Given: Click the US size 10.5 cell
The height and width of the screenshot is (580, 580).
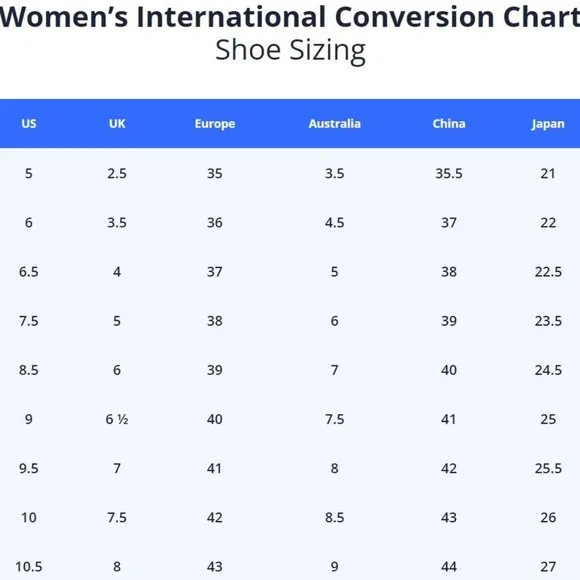Looking at the screenshot, I should [x=29, y=566].
